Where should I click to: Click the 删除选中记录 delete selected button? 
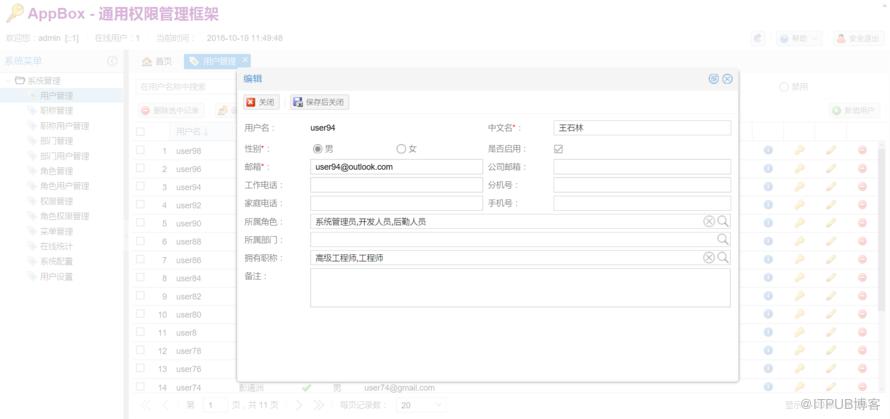(170, 110)
